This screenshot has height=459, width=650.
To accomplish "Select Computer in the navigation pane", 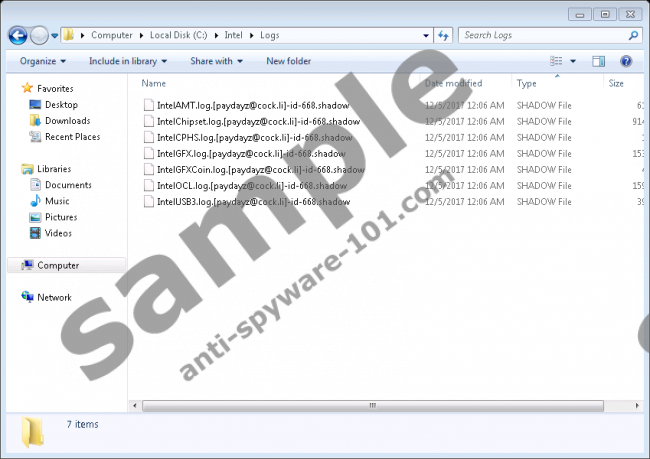I will [58, 266].
